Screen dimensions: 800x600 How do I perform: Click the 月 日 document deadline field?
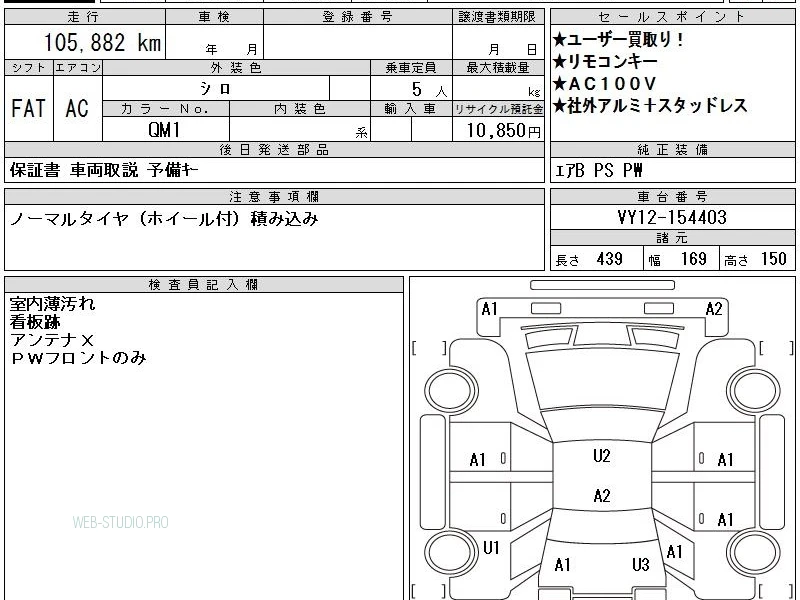pos(498,42)
